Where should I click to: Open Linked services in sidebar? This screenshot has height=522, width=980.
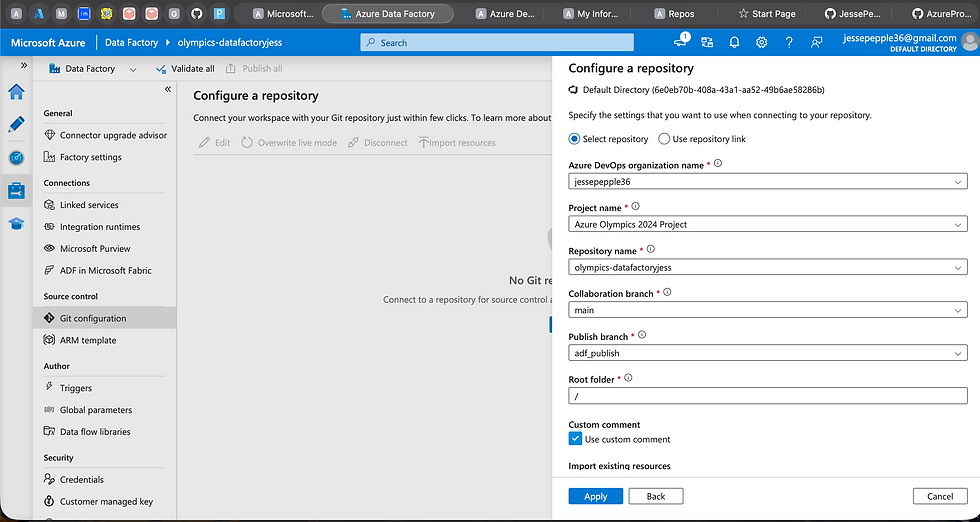tap(89, 205)
